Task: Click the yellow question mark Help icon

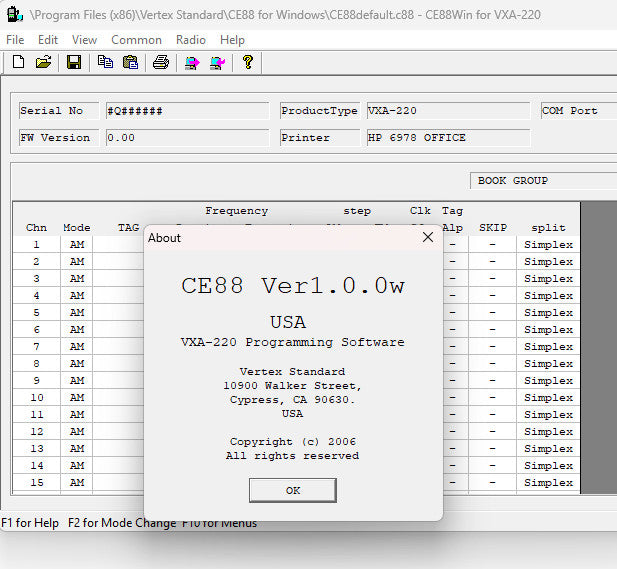Action: (248, 62)
